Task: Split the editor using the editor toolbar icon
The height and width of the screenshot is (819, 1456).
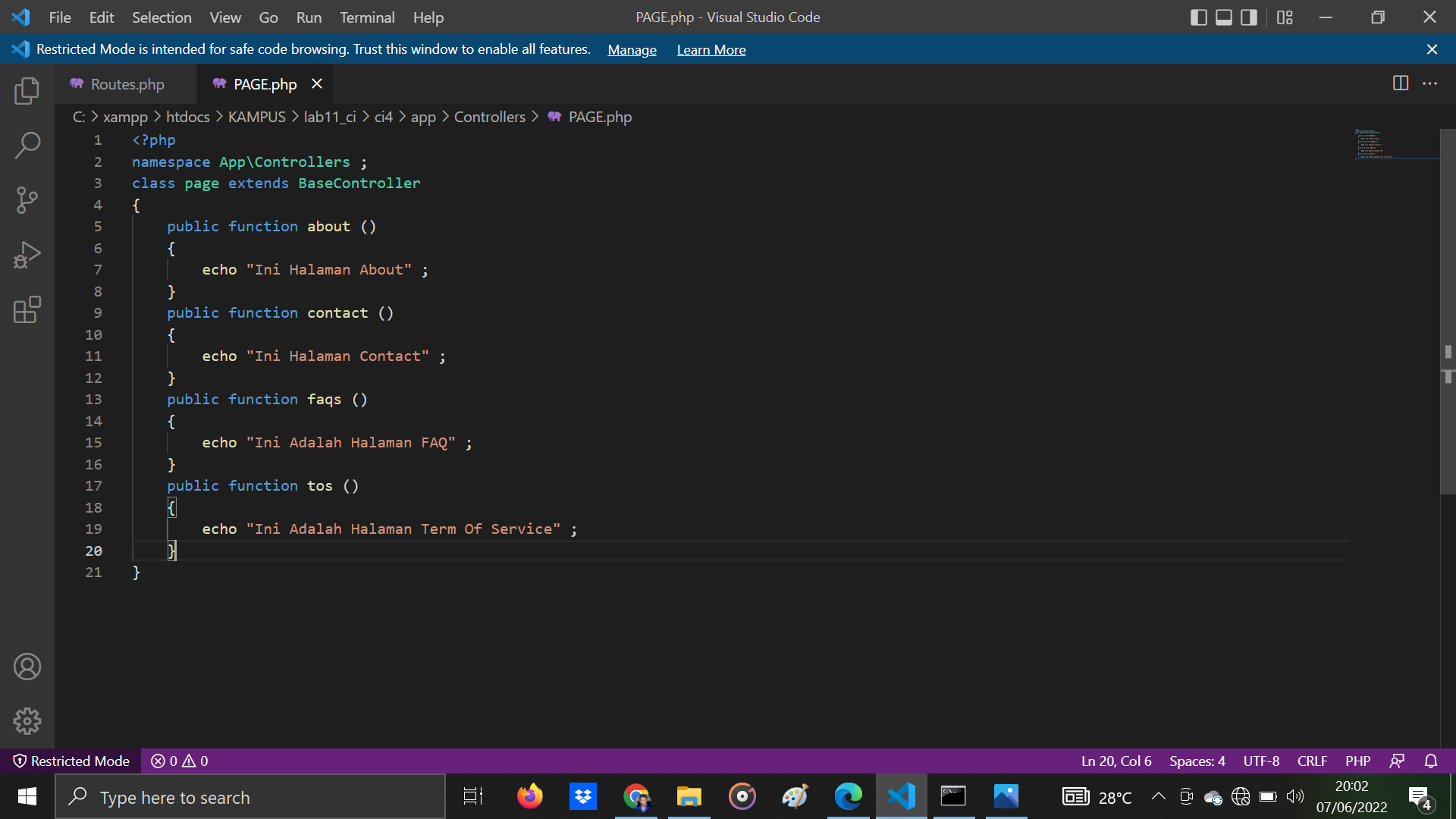Action: 1399,83
